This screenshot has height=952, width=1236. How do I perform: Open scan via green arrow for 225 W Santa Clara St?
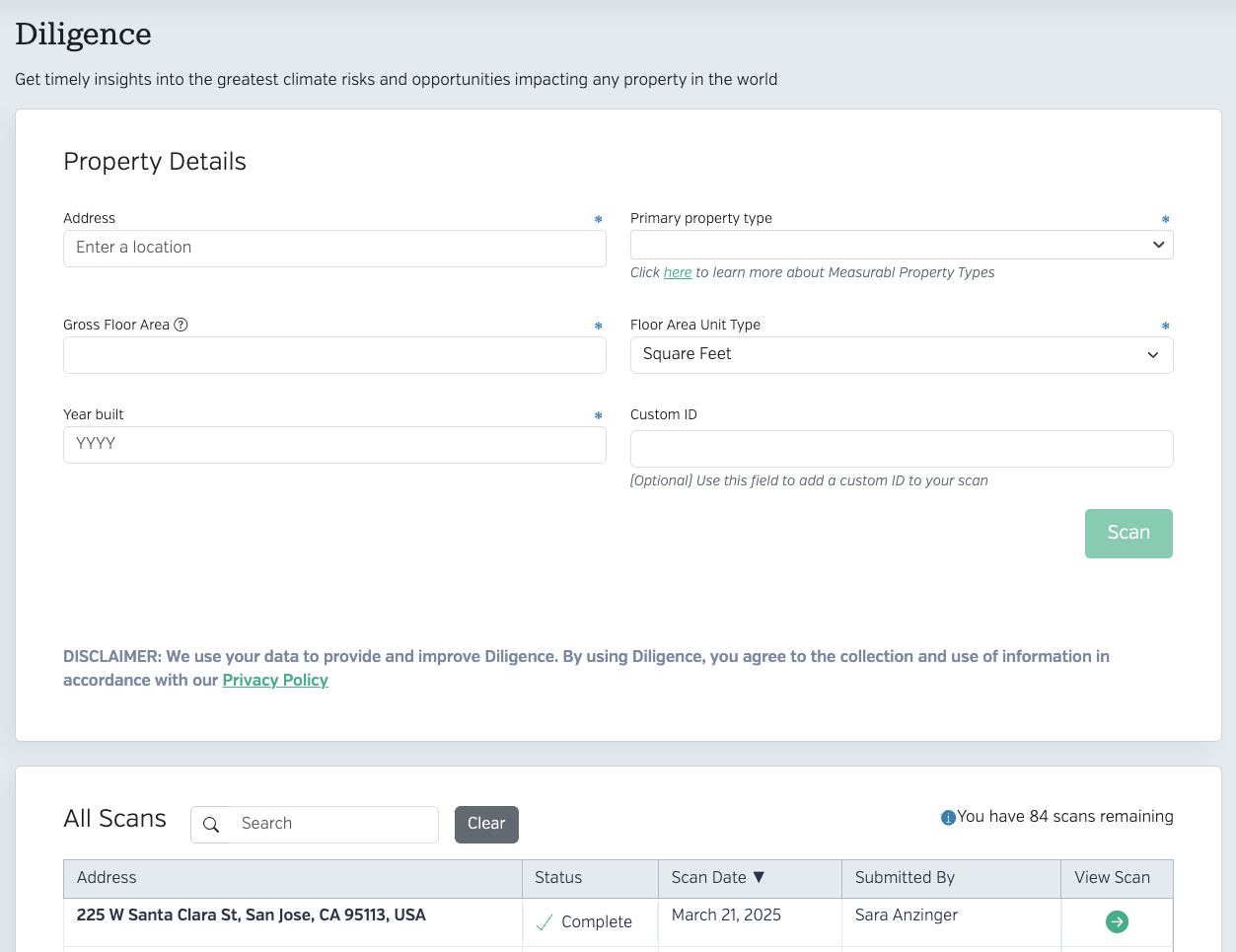[1117, 921]
